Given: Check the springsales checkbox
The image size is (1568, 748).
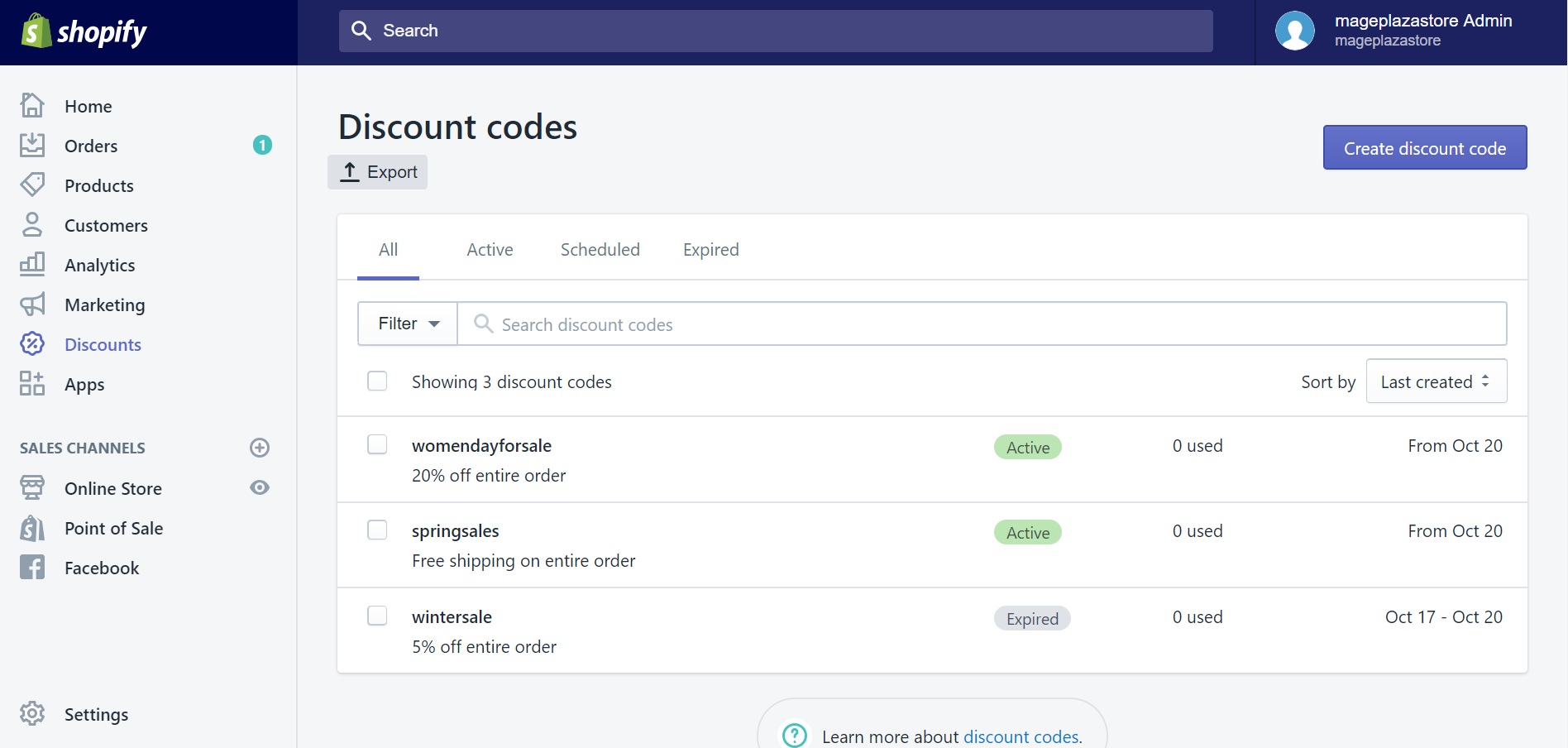Looking at the screenshot, I should tap(377, 530).
